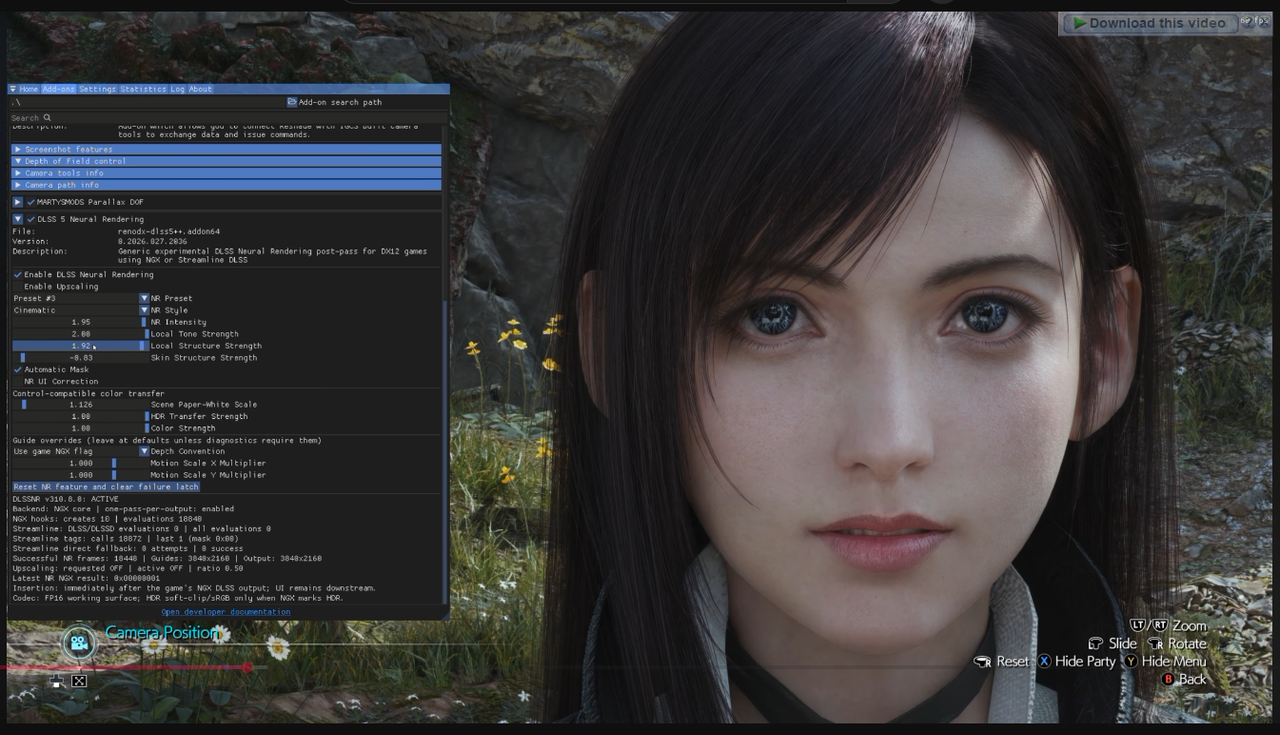This screenshot has height=735, width=1280.
Task: Collapse the Depth of Field control section
Action: point(226,161)
